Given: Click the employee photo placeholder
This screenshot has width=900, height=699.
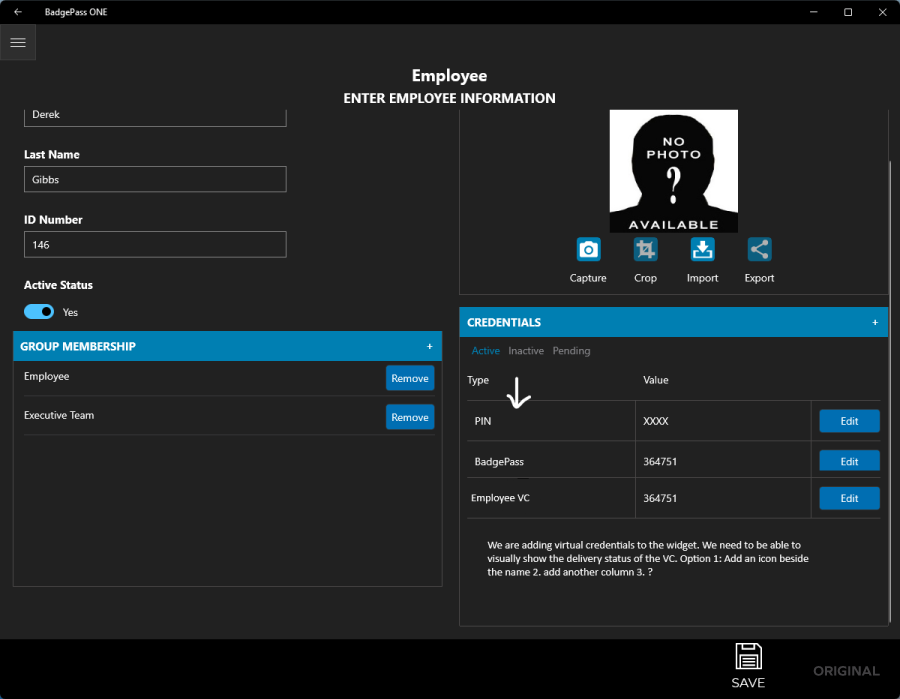Looking at the screenshot, I should coord(673,171).
